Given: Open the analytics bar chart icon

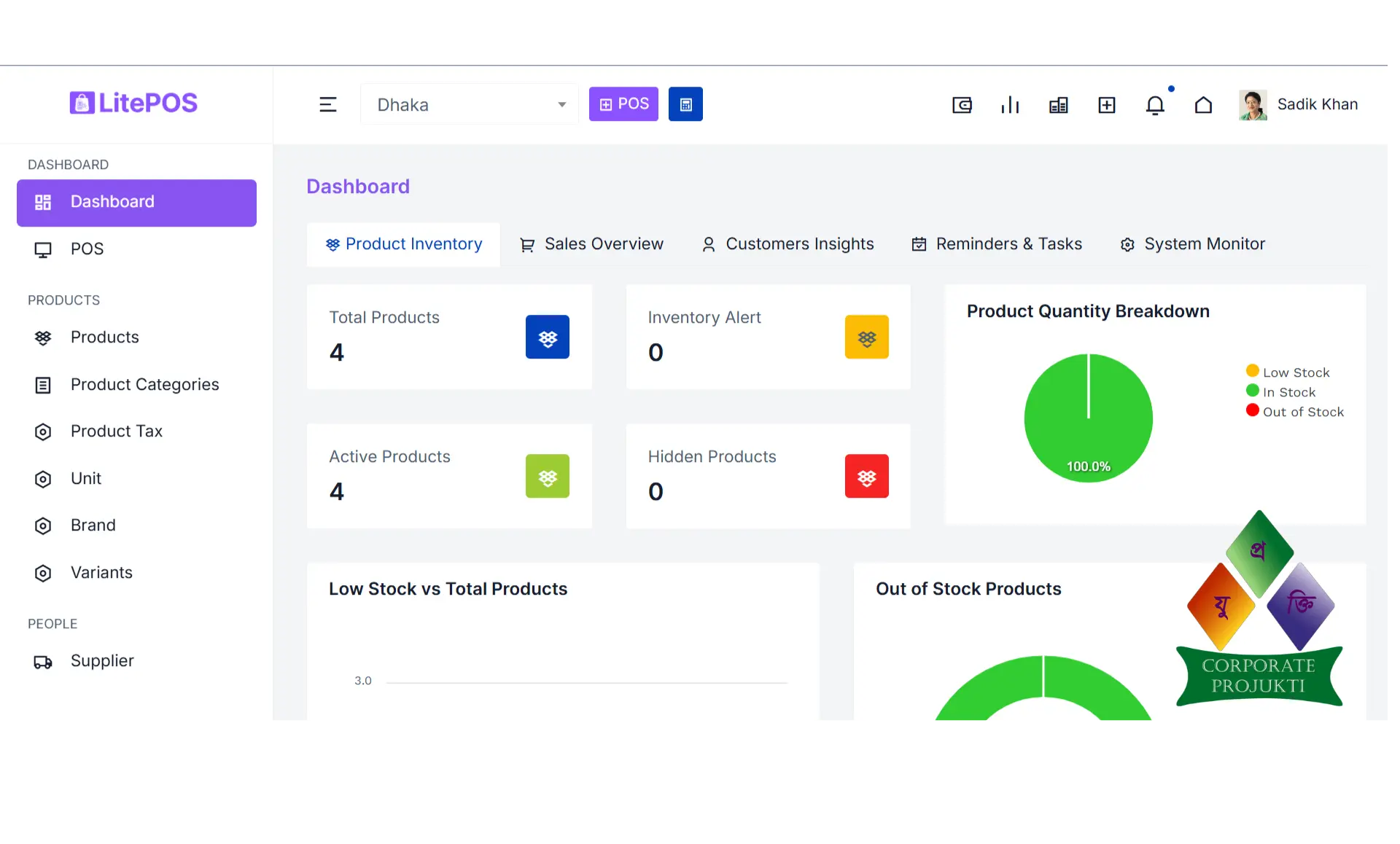Looking at the screenshot, I should [x=1010, y=104].
